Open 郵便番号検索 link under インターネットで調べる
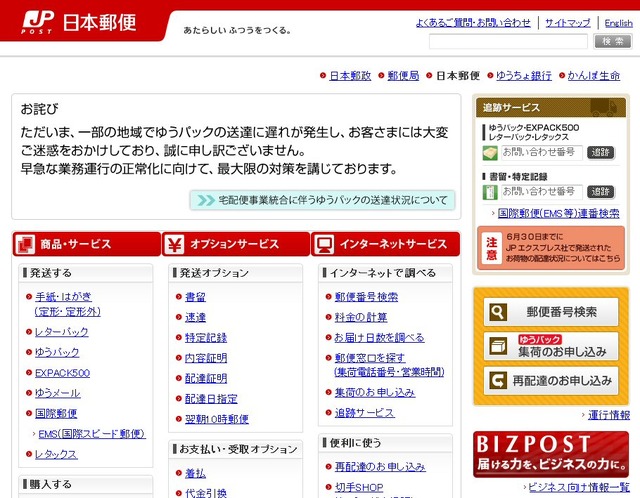This screenshot has width=640, height=498. [366, 297]
